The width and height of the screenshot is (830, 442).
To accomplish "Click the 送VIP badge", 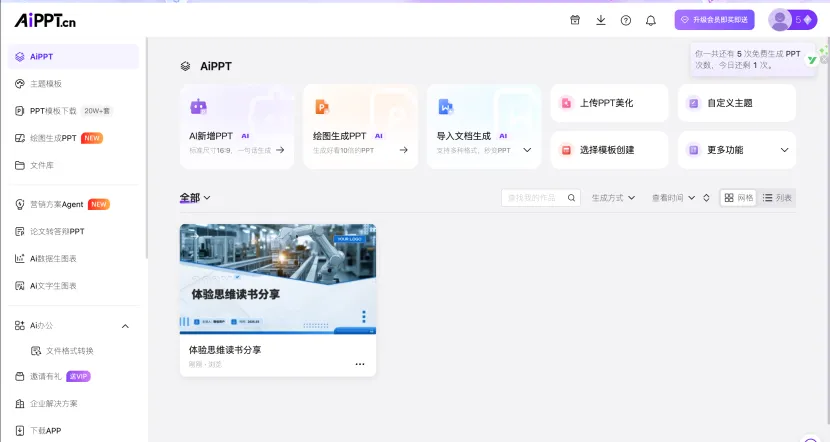I will pos(78,376).
